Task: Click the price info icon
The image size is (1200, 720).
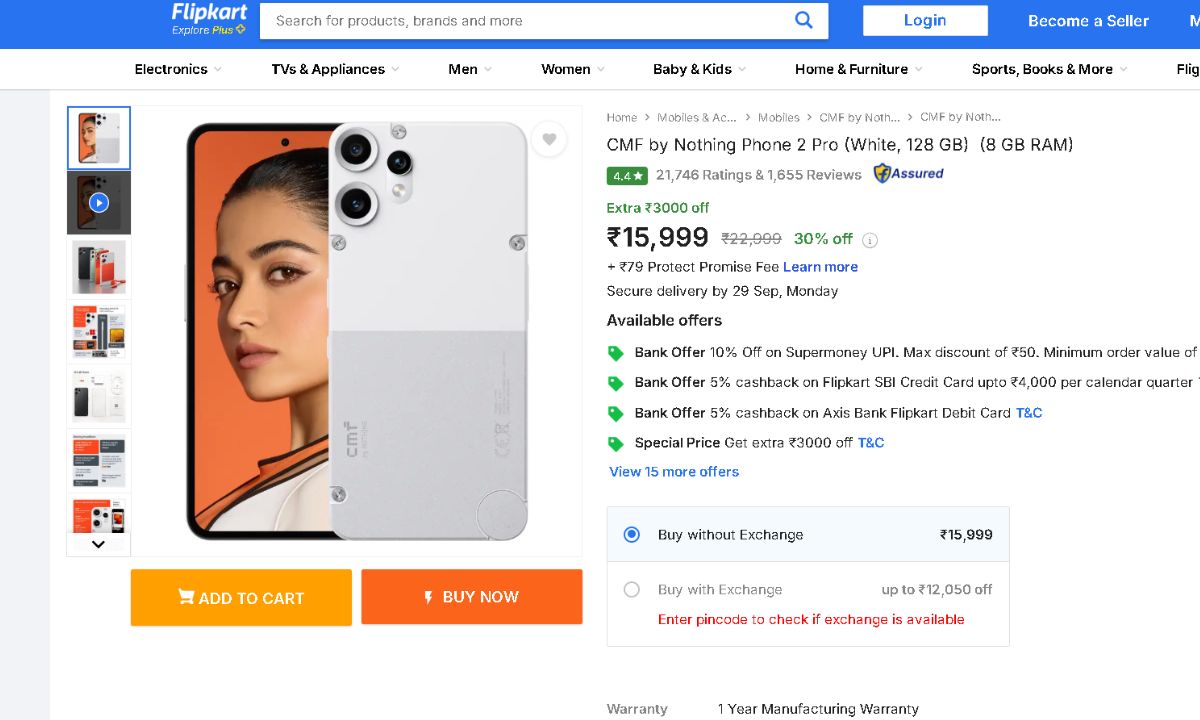Action: 870,240
